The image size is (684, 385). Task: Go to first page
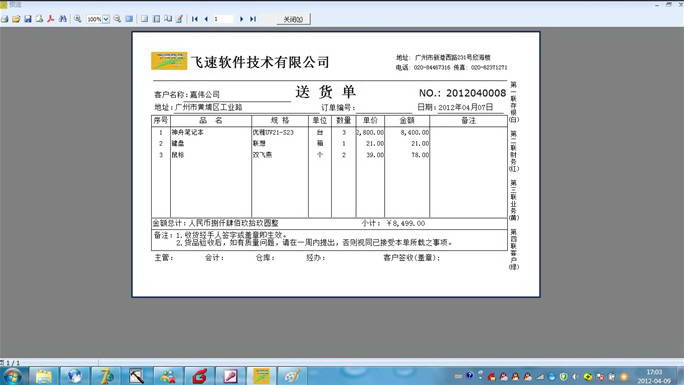195,19
